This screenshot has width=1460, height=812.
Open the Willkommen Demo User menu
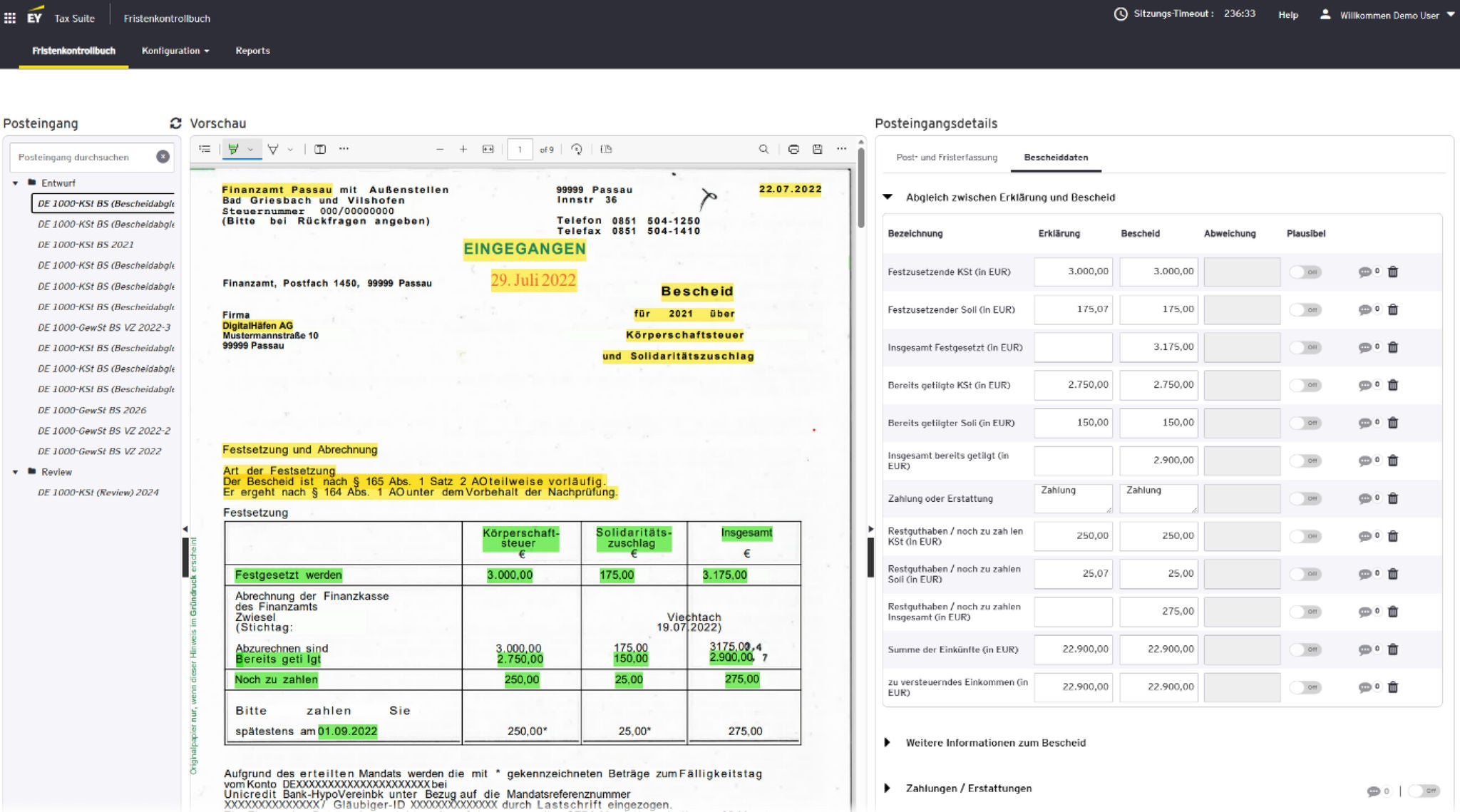coord(1397,15)
